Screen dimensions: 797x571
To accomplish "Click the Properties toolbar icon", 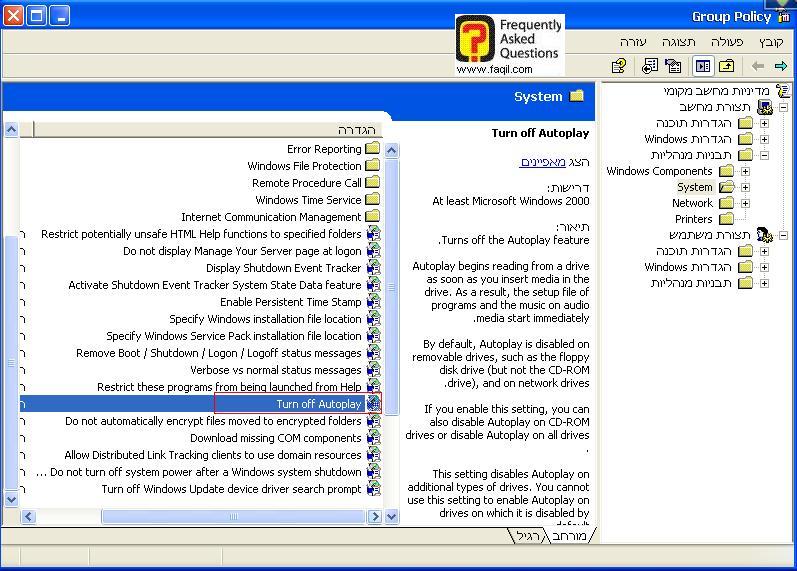I will tap(673, 66).
